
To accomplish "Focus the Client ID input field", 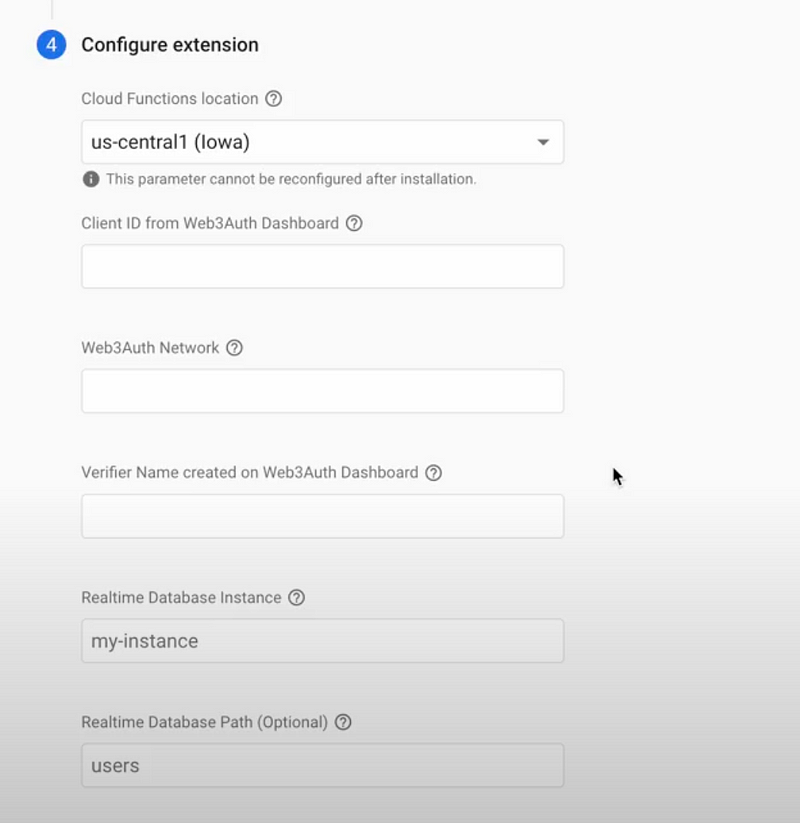I will [x=323, y=266].
